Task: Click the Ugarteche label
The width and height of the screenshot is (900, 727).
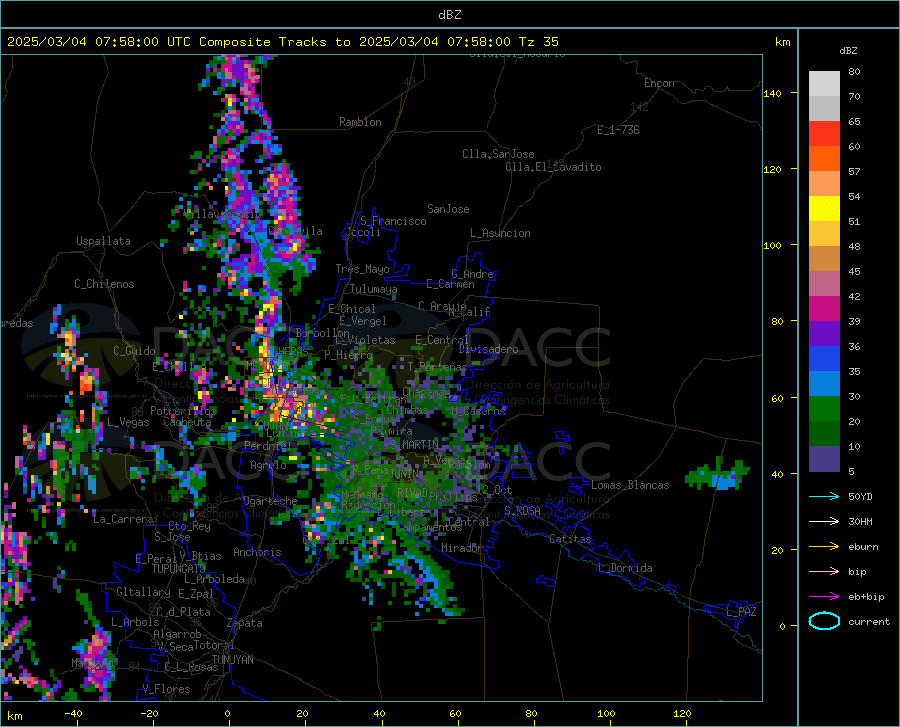Action: (x=270, y=500)
